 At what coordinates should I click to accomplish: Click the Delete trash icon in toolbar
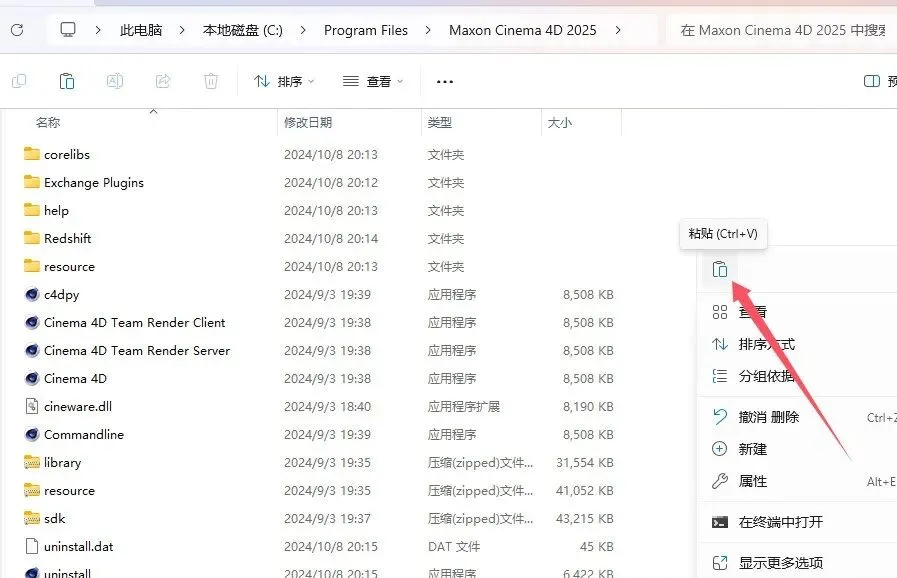(211, 81)
